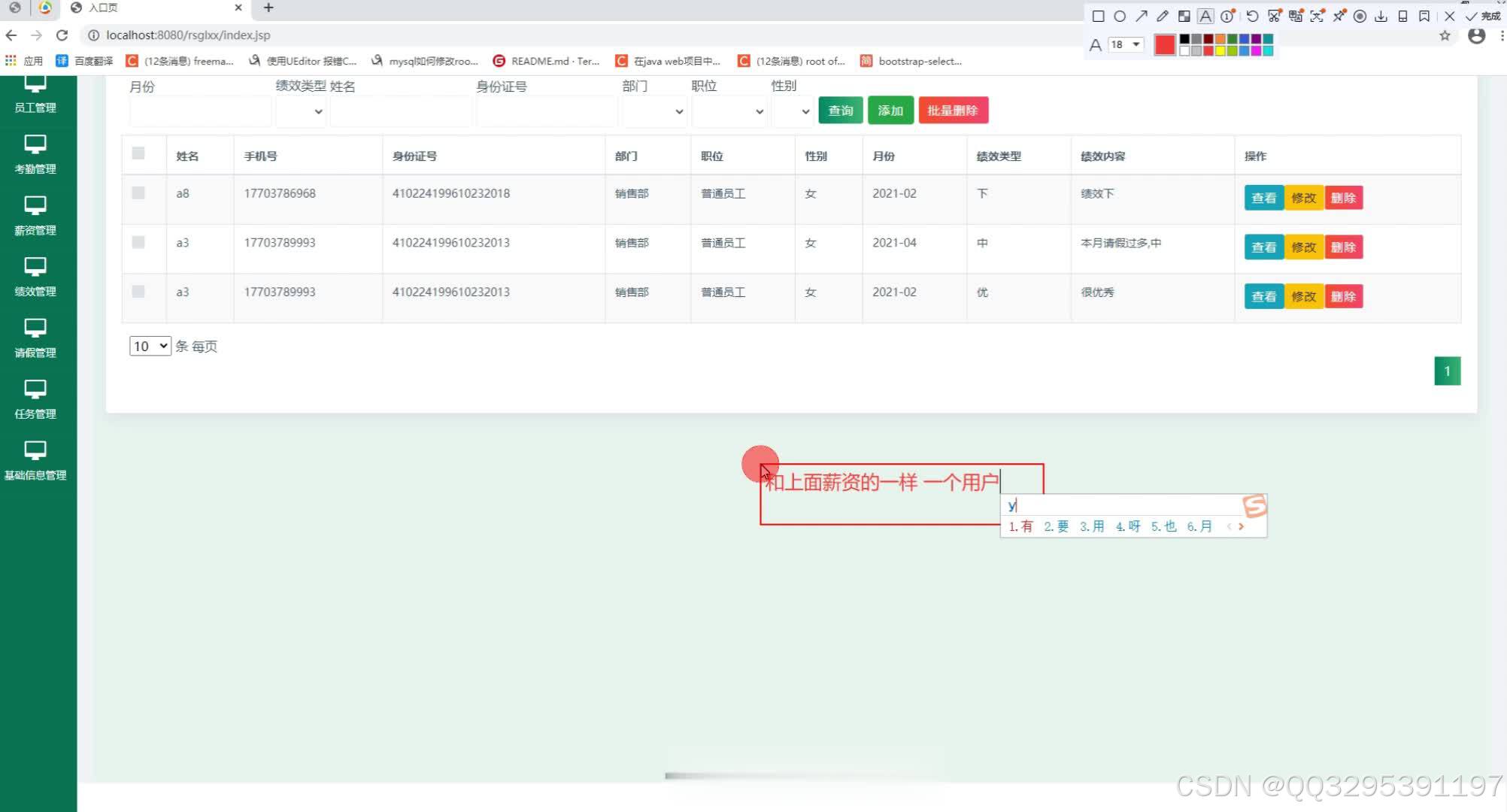Open the Chrome profile avatar

point(1477,35)
